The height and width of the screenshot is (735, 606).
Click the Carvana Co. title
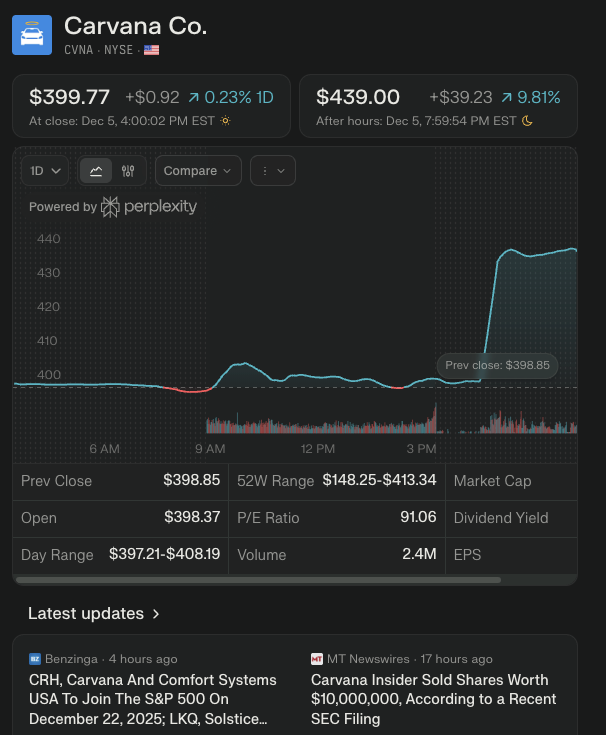tap(135, 26)
